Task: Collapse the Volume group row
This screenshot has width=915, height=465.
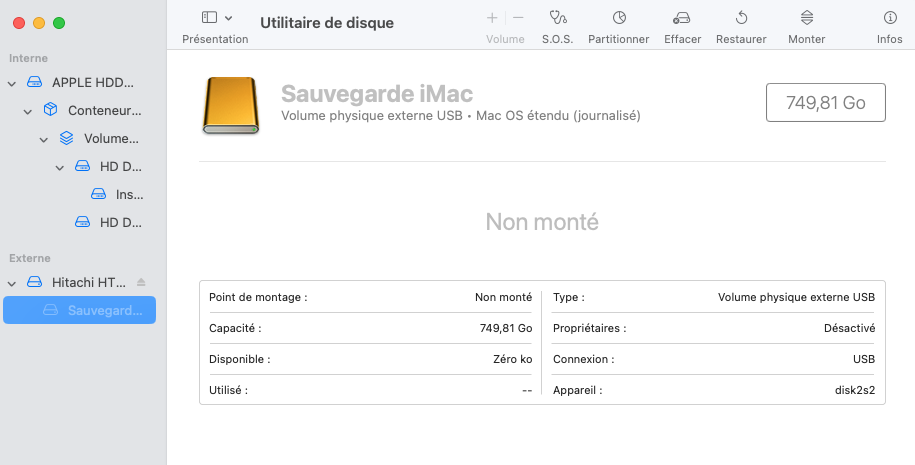Action: [x=43, y=139]
